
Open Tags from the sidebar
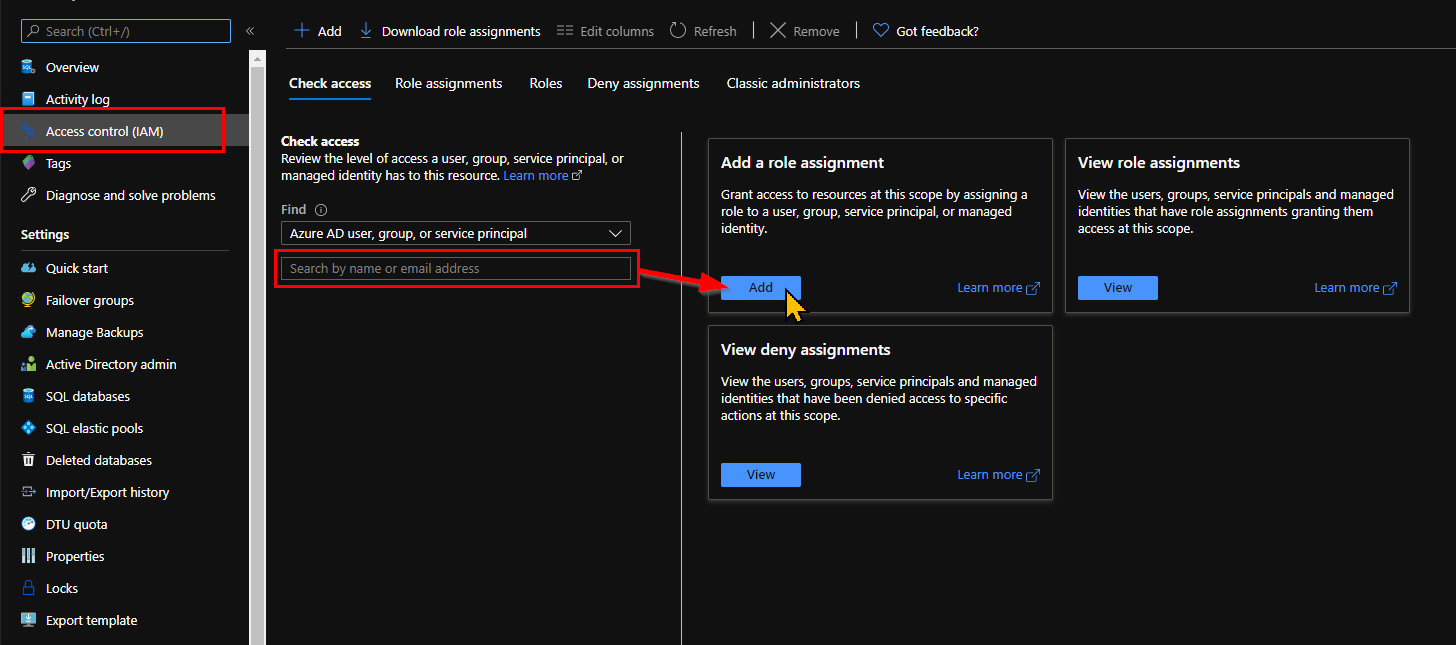pos(28,163)
